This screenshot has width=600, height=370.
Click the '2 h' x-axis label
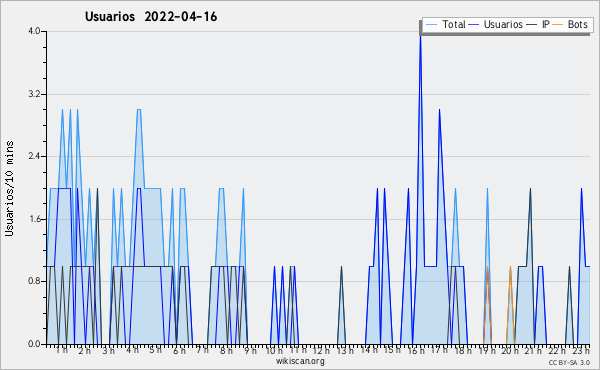coord(85,350)
